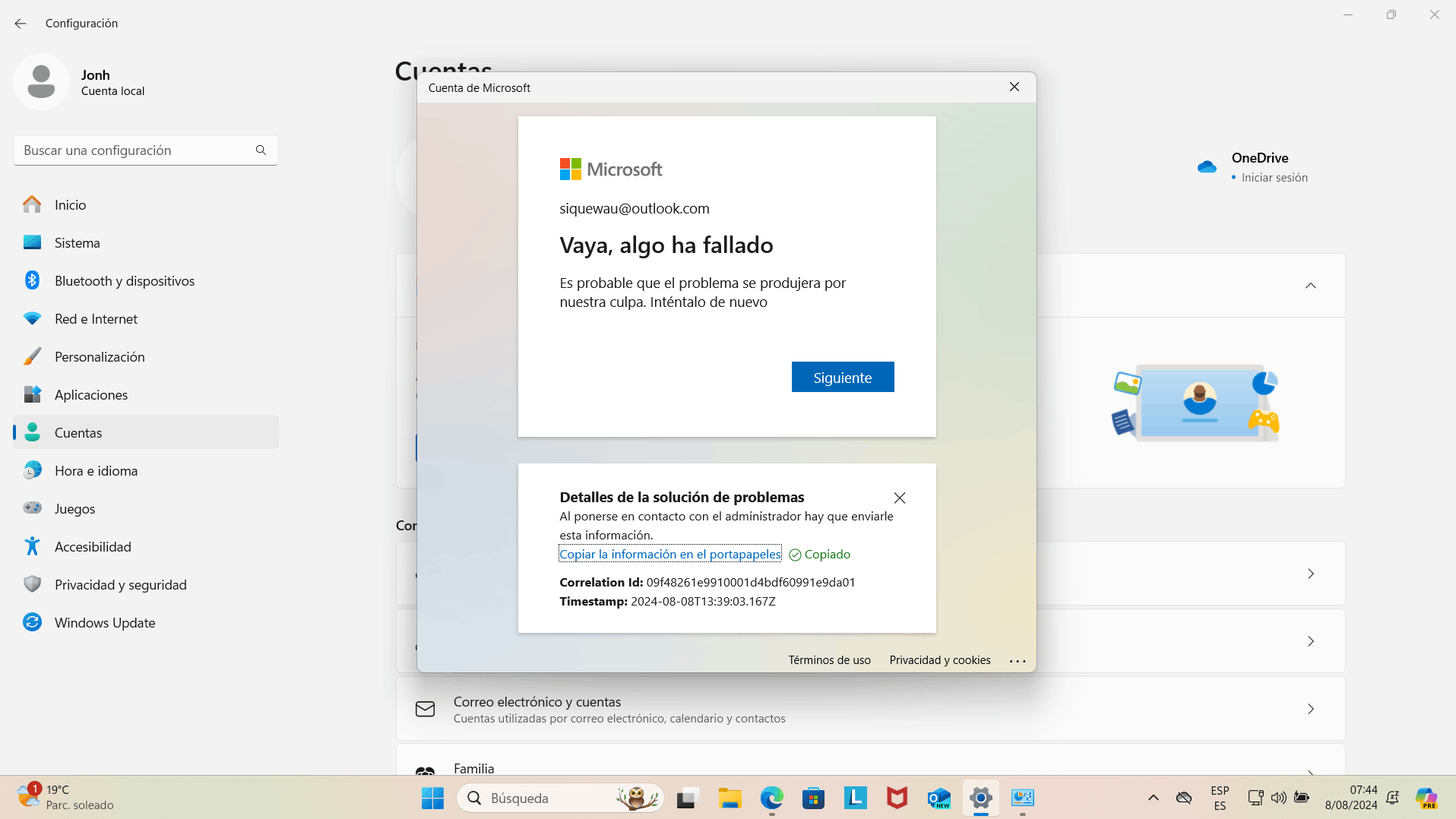The image size is (1456, 819).
Task: Expand Correo electrónico y cuentas chevron
Action: click(x=1311, y=709)
